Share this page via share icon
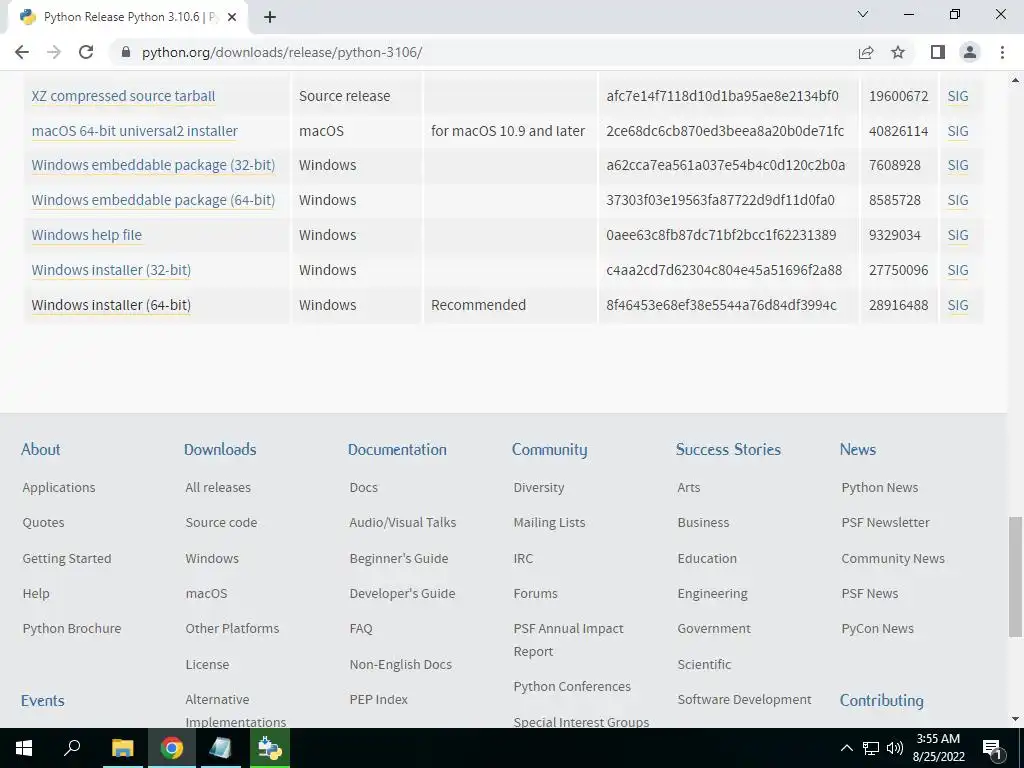 coord(866,52)
